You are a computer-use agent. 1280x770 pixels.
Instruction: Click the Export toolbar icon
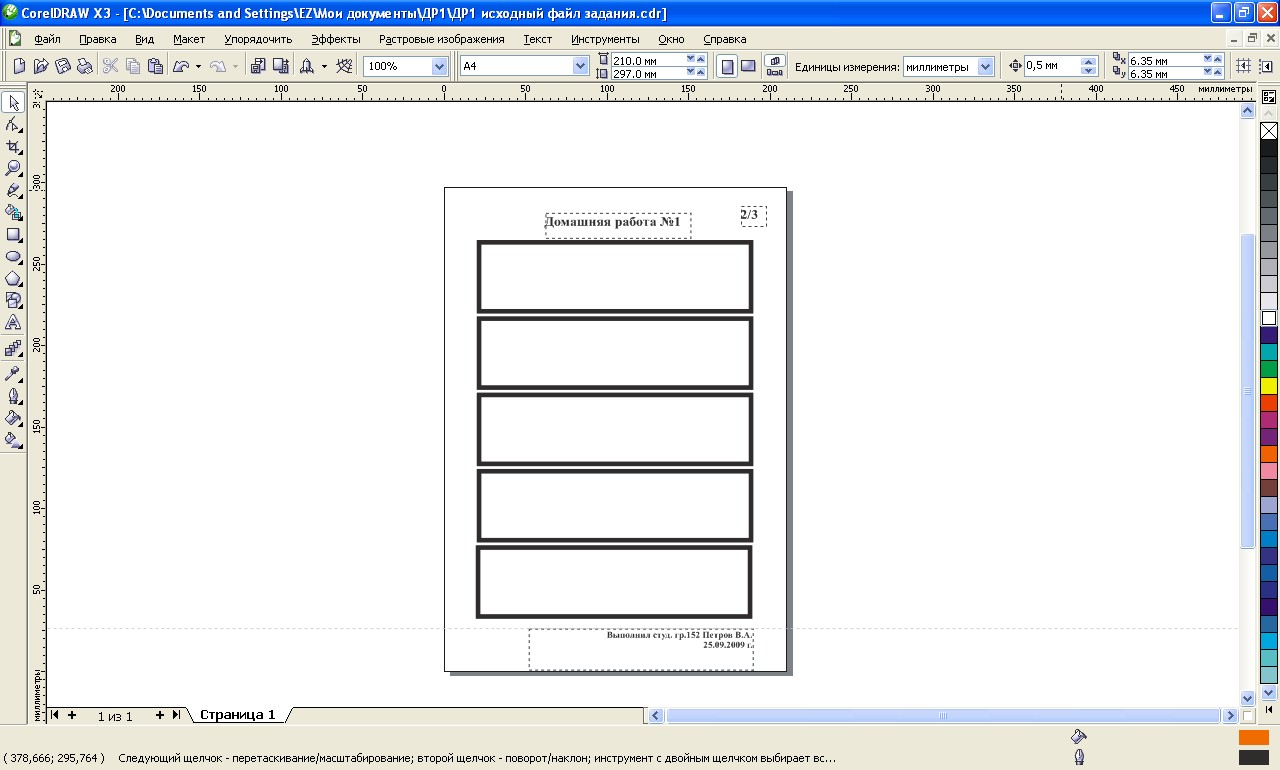[x=280, y=66]
